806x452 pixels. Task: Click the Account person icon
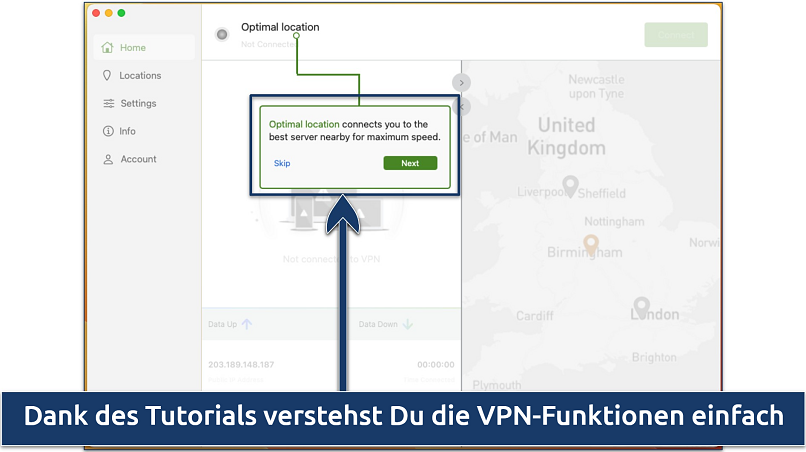click(108, 159)
